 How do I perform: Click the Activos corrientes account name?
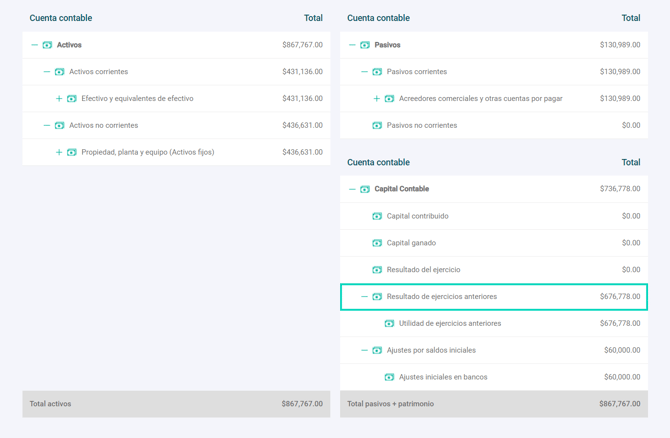98,72
